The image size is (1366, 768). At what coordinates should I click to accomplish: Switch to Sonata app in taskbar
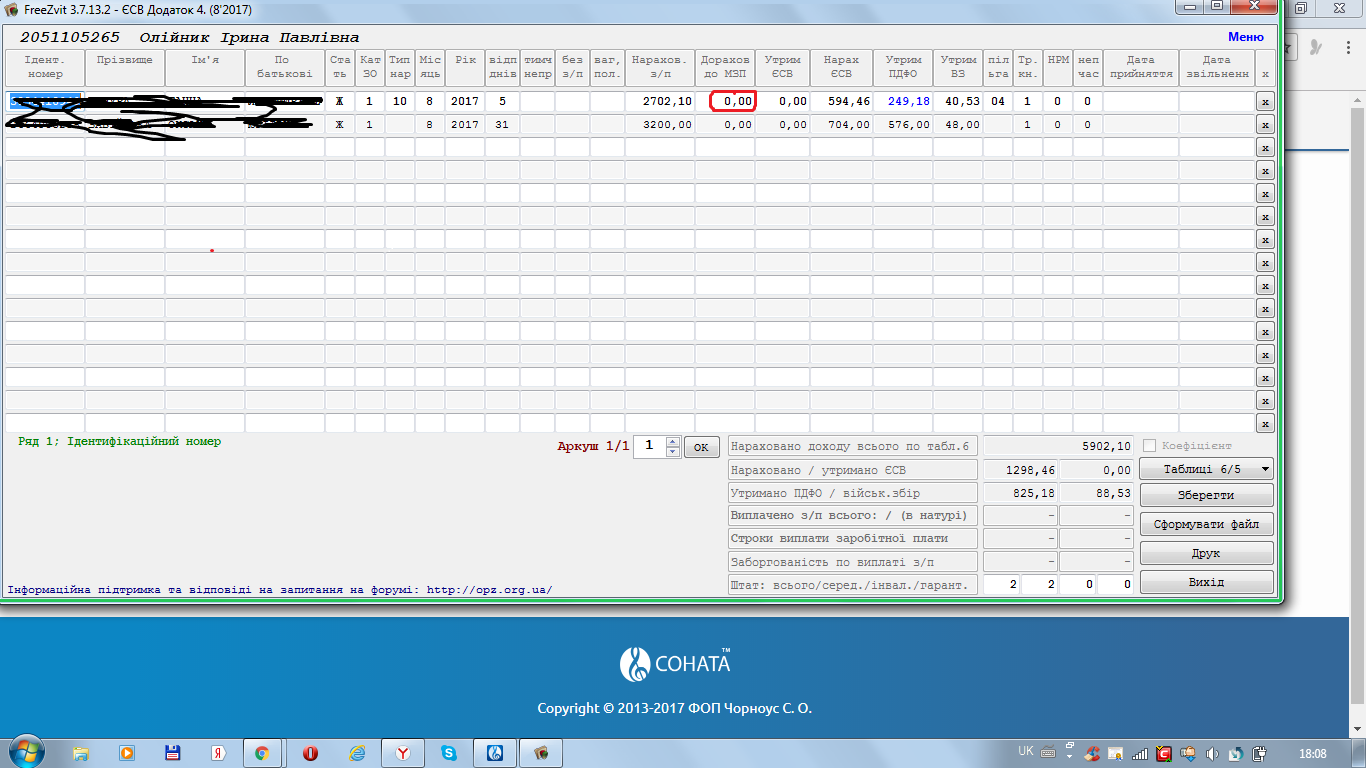pyautogui.click(x=494, y=753)
